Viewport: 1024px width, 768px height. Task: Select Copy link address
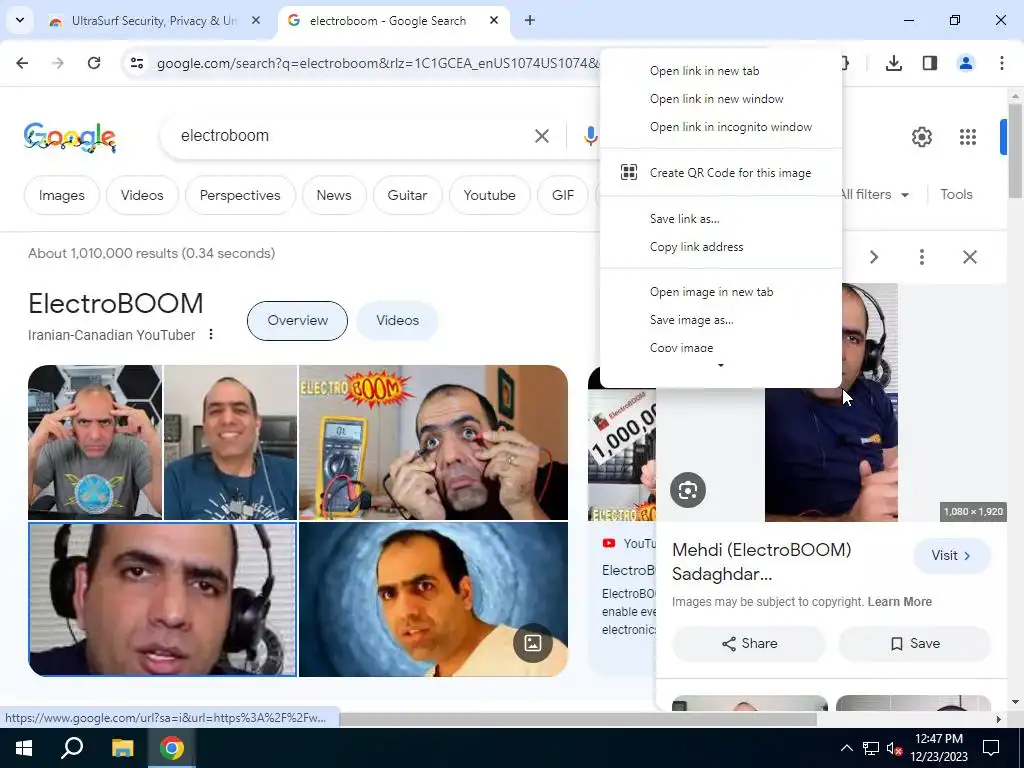coord(721,247)
